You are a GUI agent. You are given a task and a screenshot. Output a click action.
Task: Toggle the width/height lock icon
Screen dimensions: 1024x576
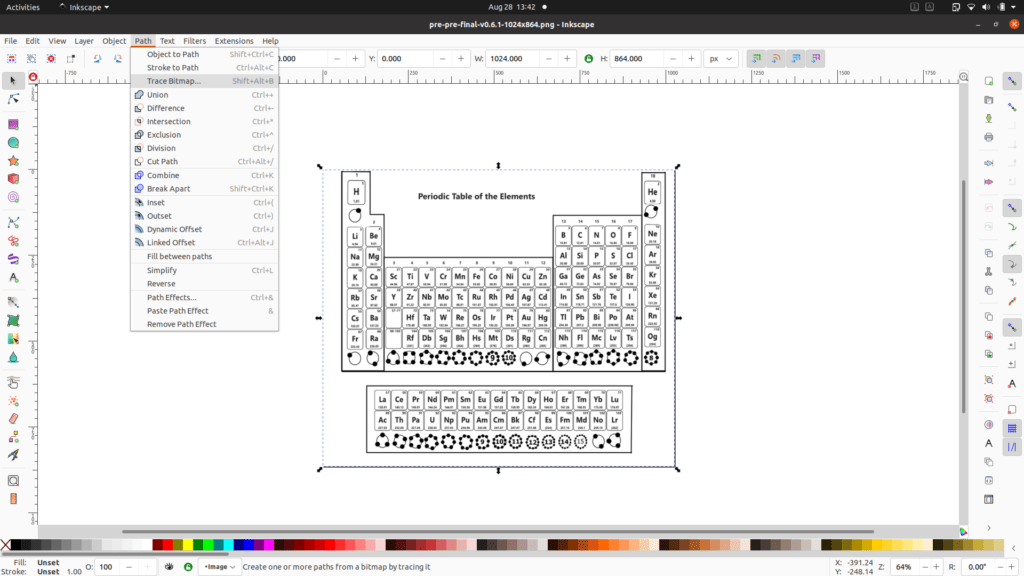[588, 58]
